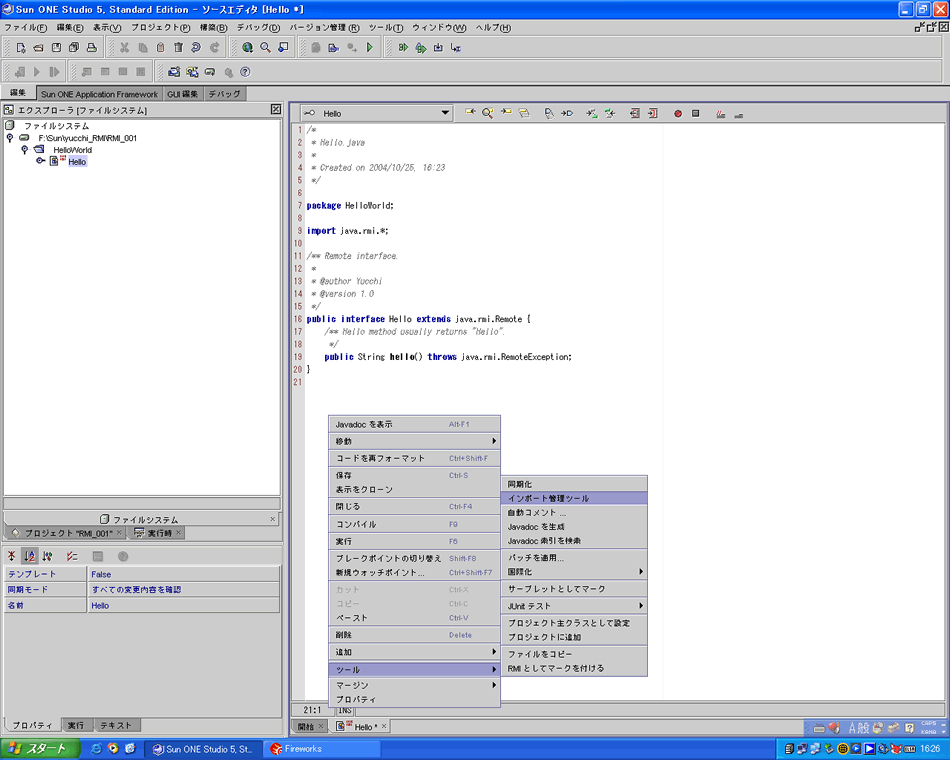Click the スタート button on taskbar
The width and height of the screenshot is (950, 760).
tap(38, 748)
